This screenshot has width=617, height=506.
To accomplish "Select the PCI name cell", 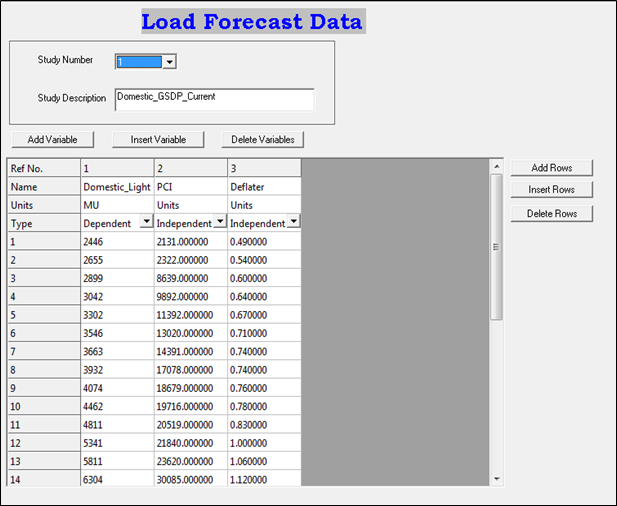I will [191, 187].
